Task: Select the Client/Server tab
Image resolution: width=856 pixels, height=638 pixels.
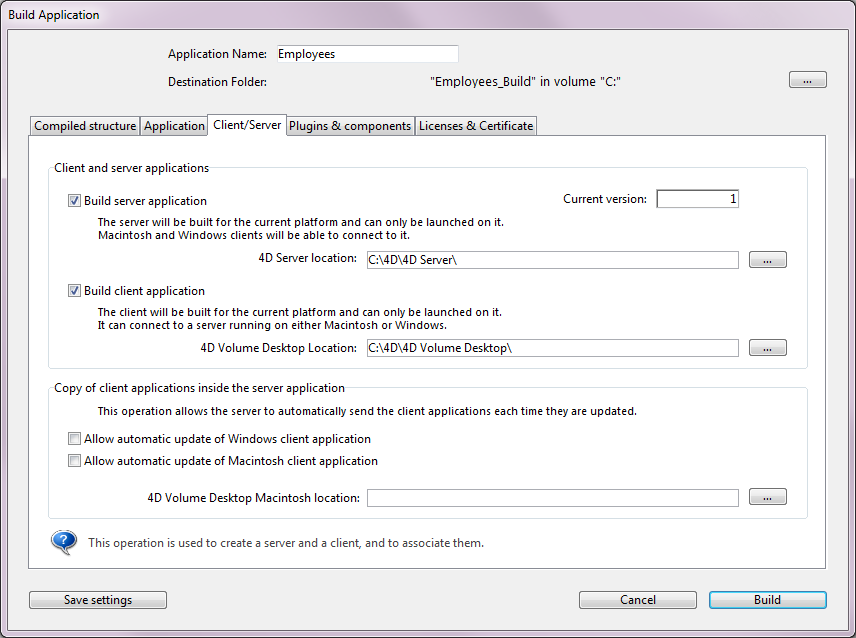Action: coord(247,125)
